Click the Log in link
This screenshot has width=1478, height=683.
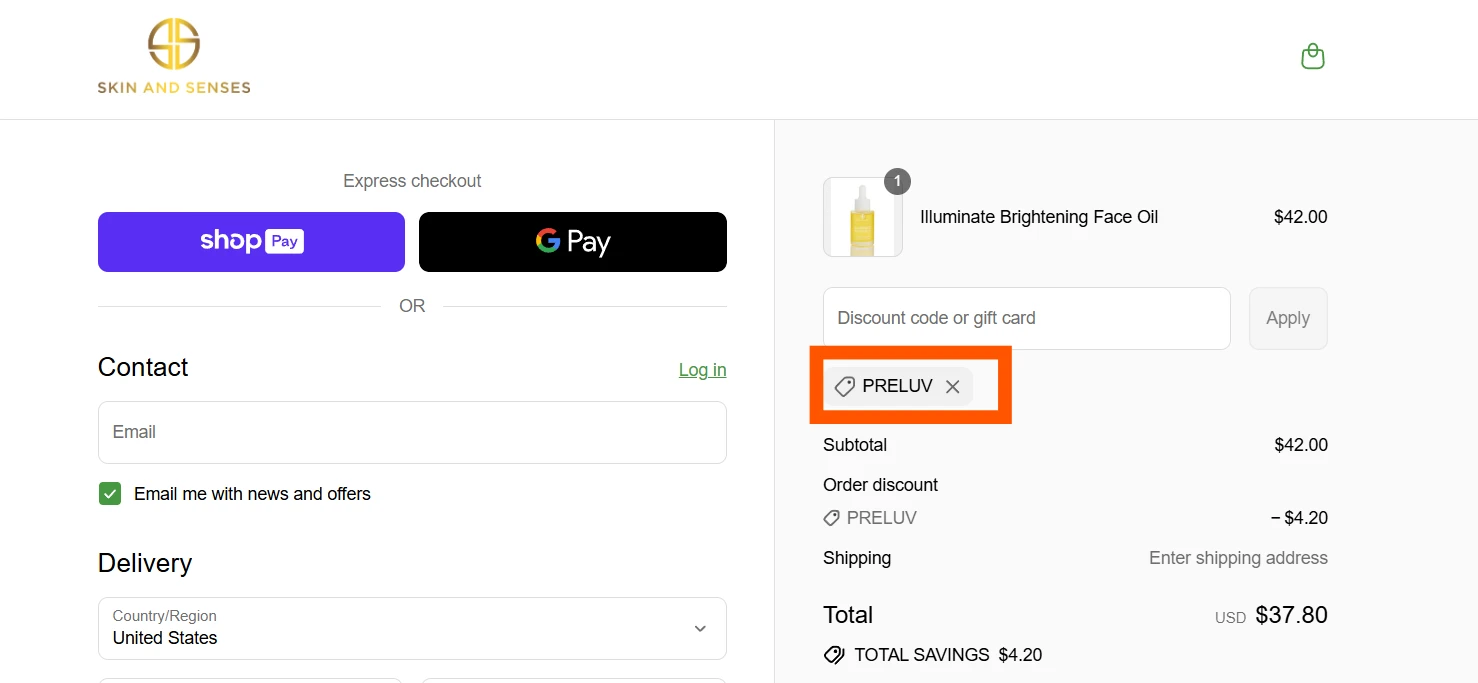tap(702, 370)
